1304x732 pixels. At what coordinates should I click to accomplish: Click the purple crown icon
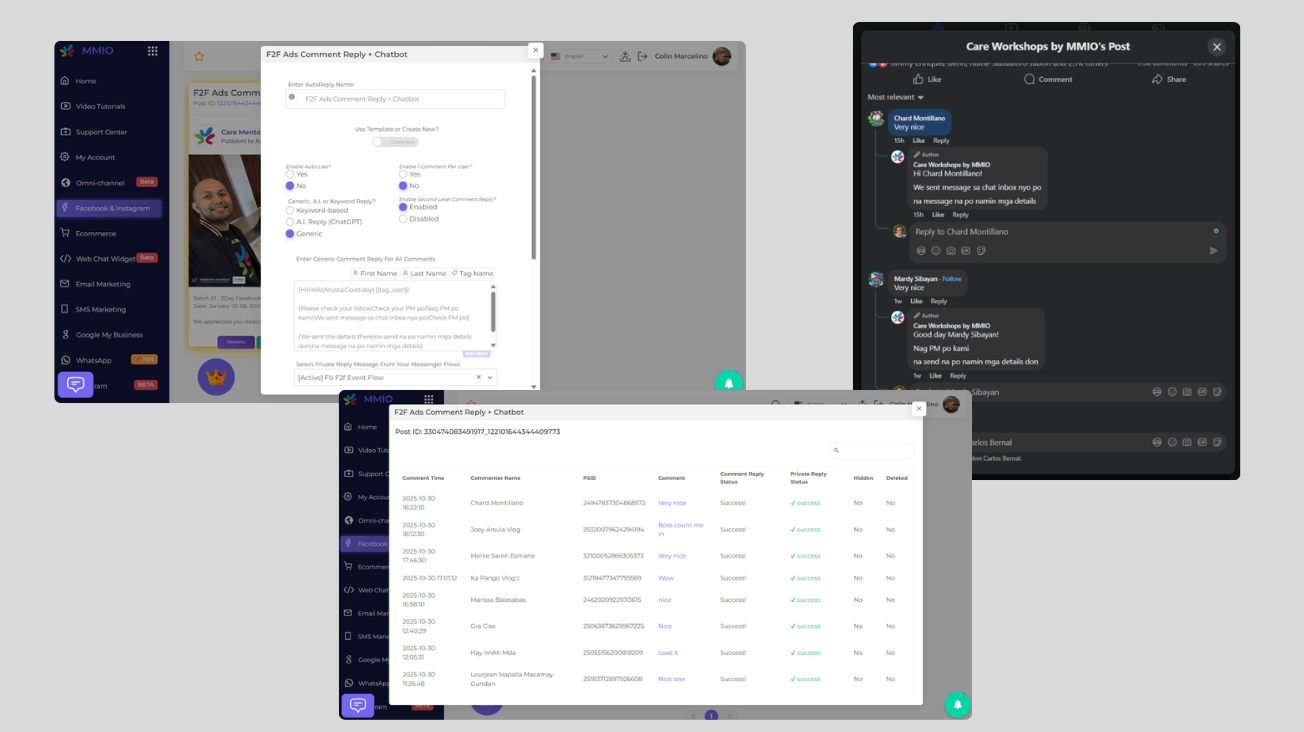[215, 377]
